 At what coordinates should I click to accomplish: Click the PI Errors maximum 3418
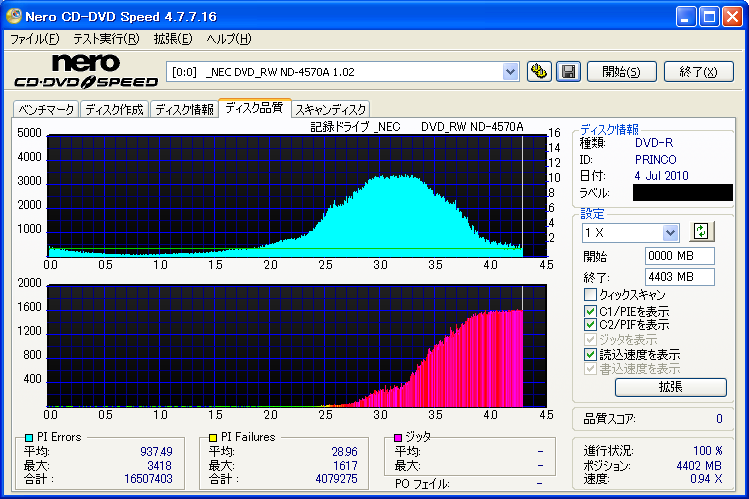coord(159,465)
